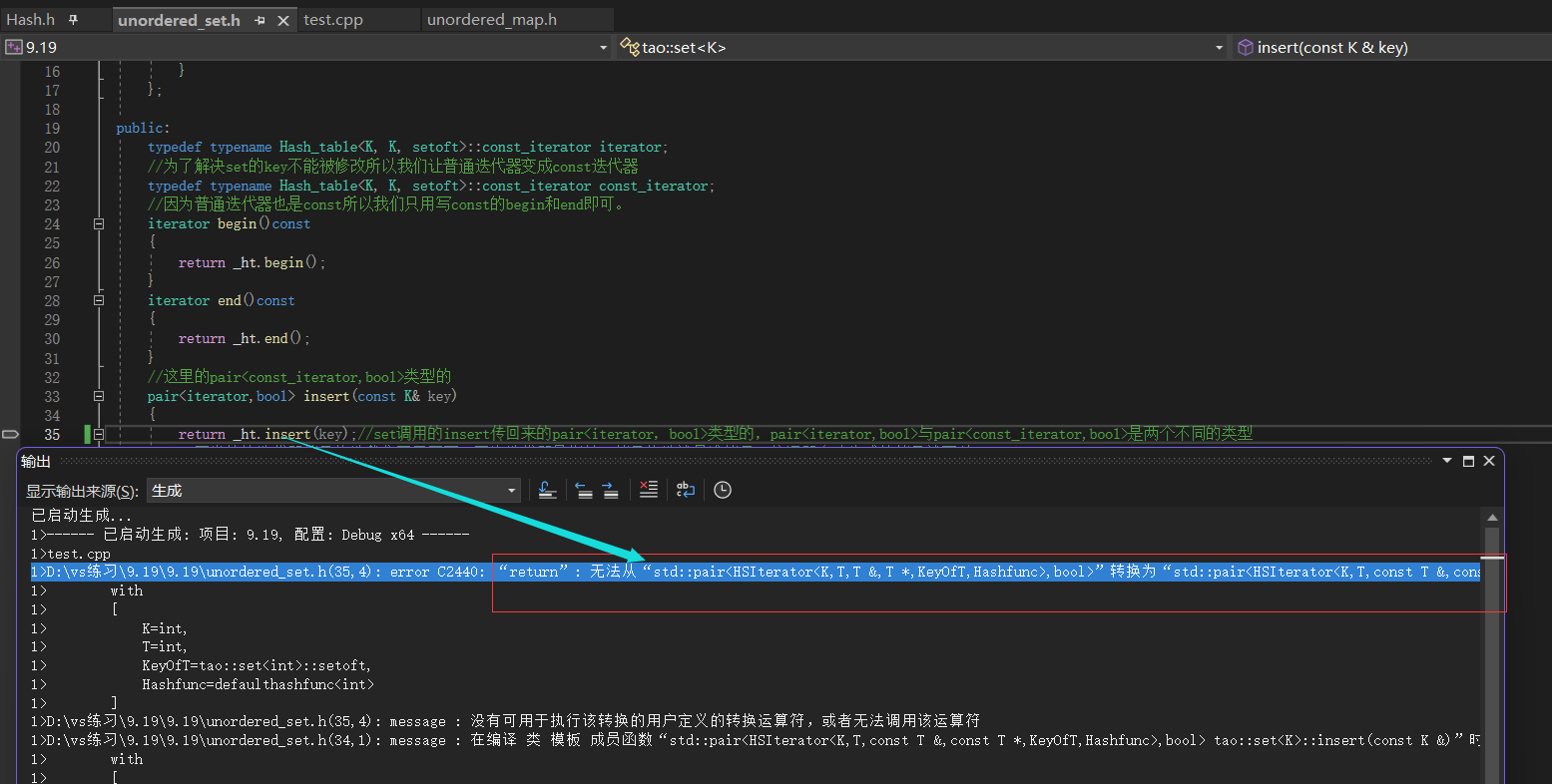Click 'return _ht.end();' on line 30

tap(244, 339)
